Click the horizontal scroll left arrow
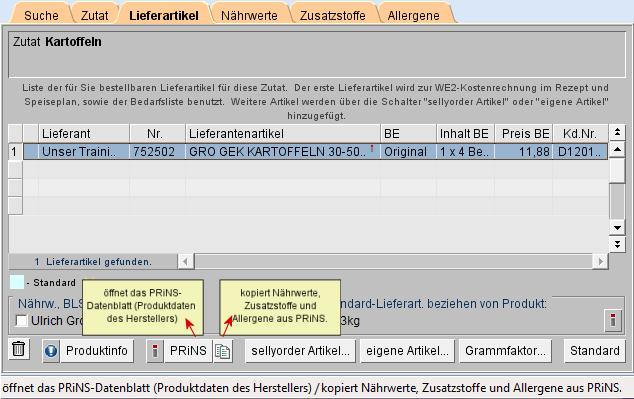Screen dimensions: 634x399 pos(185,262)
